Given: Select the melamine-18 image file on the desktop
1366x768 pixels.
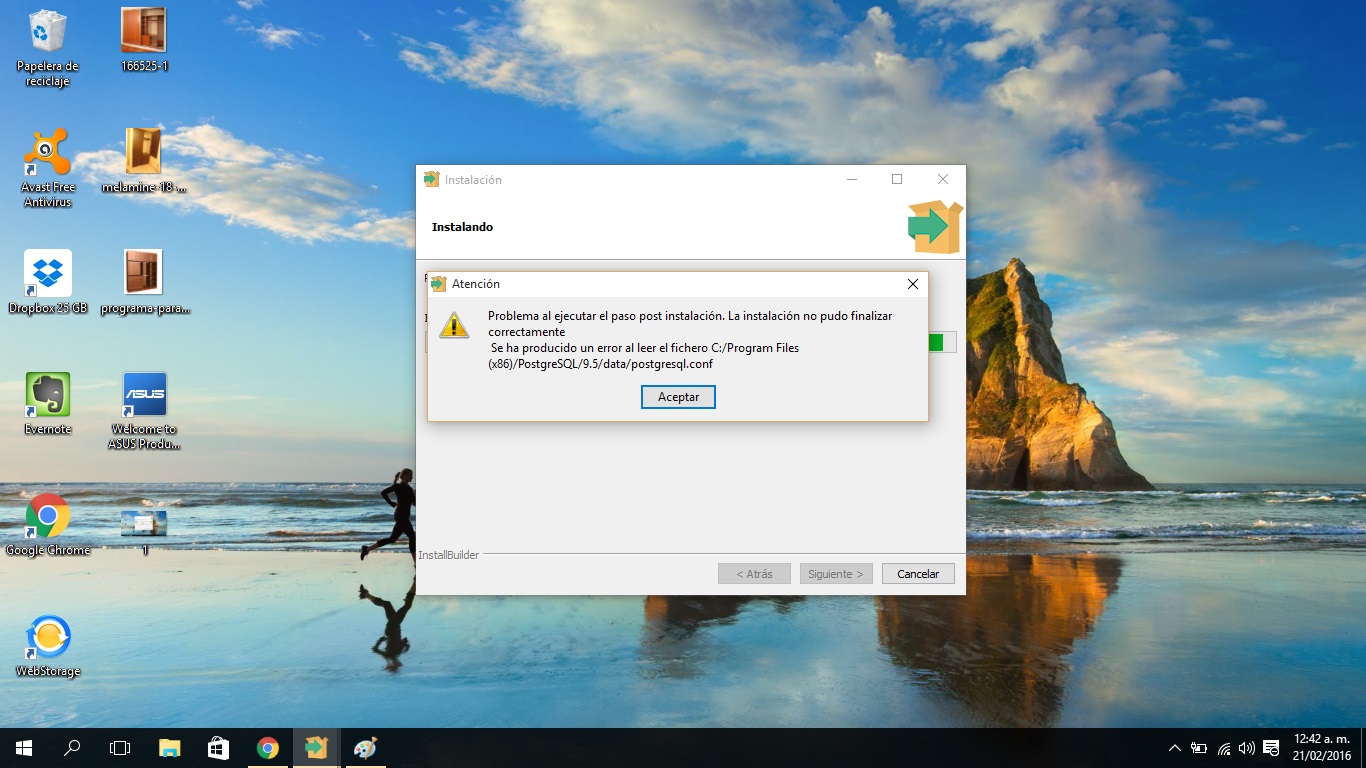Looking at the screenshot, I should coord(144,152).
